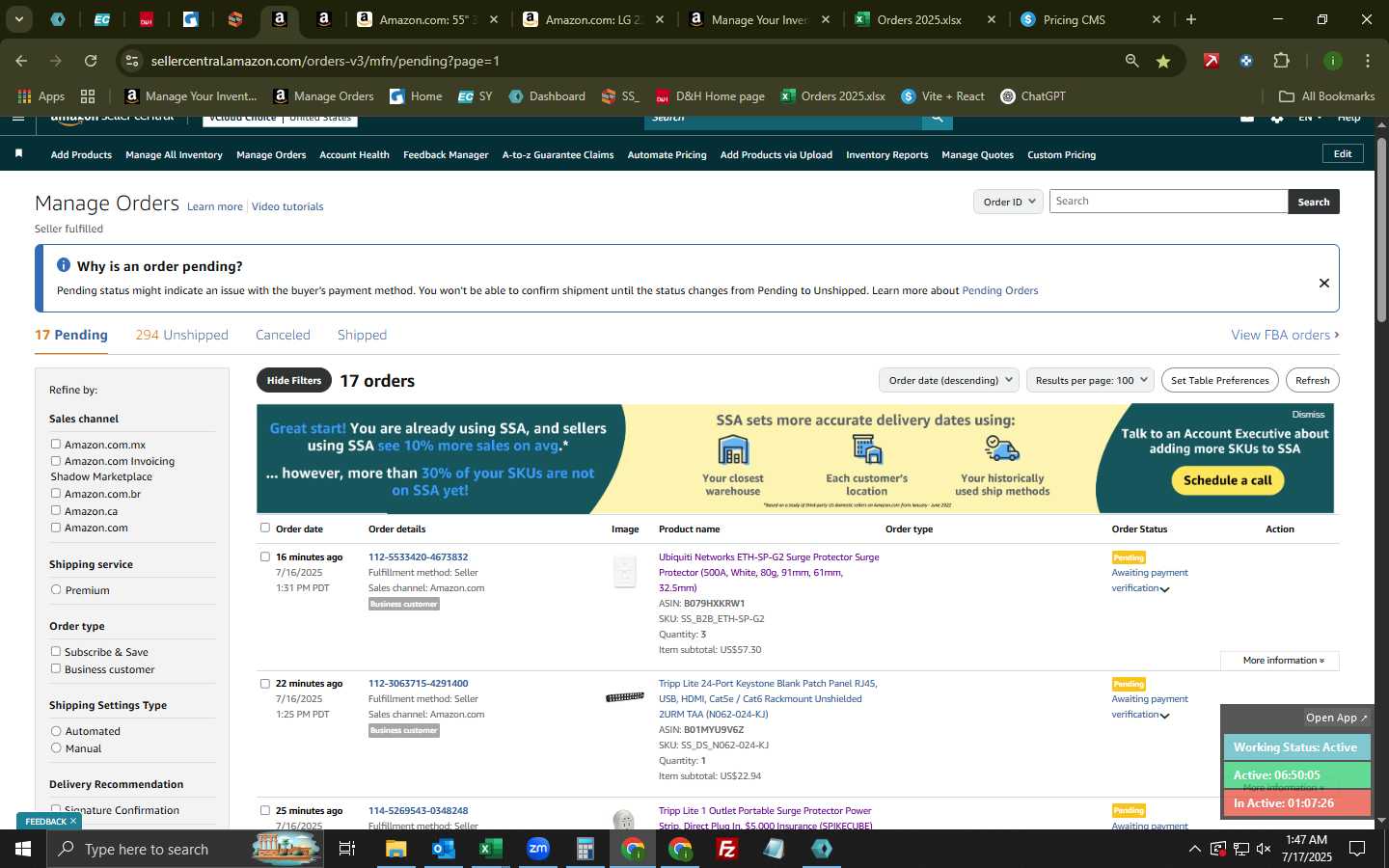The height and width of the screenshot is (868, 1389).
Task: Tick the select-all orders checkbox in the header
Action: tap(265, 528)
